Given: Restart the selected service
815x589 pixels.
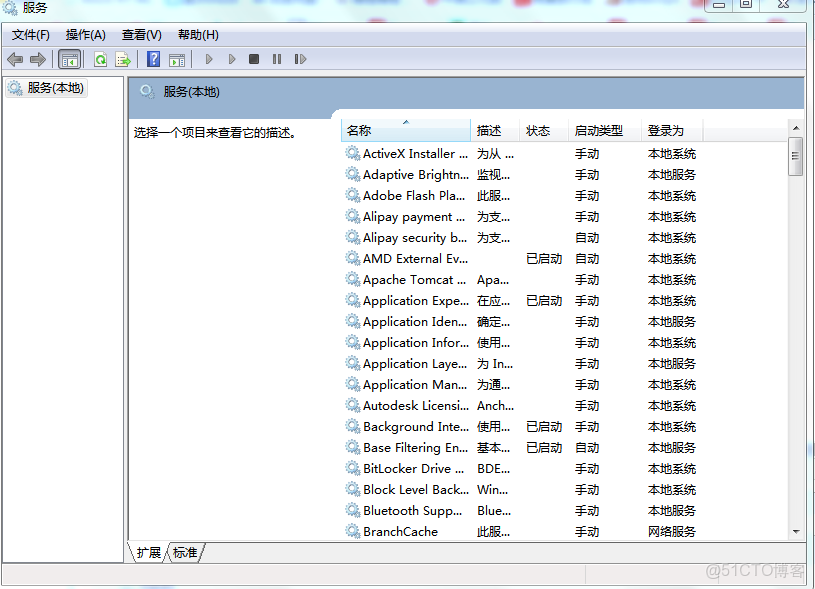Looking at the screenshot, I should coord(299,59).
